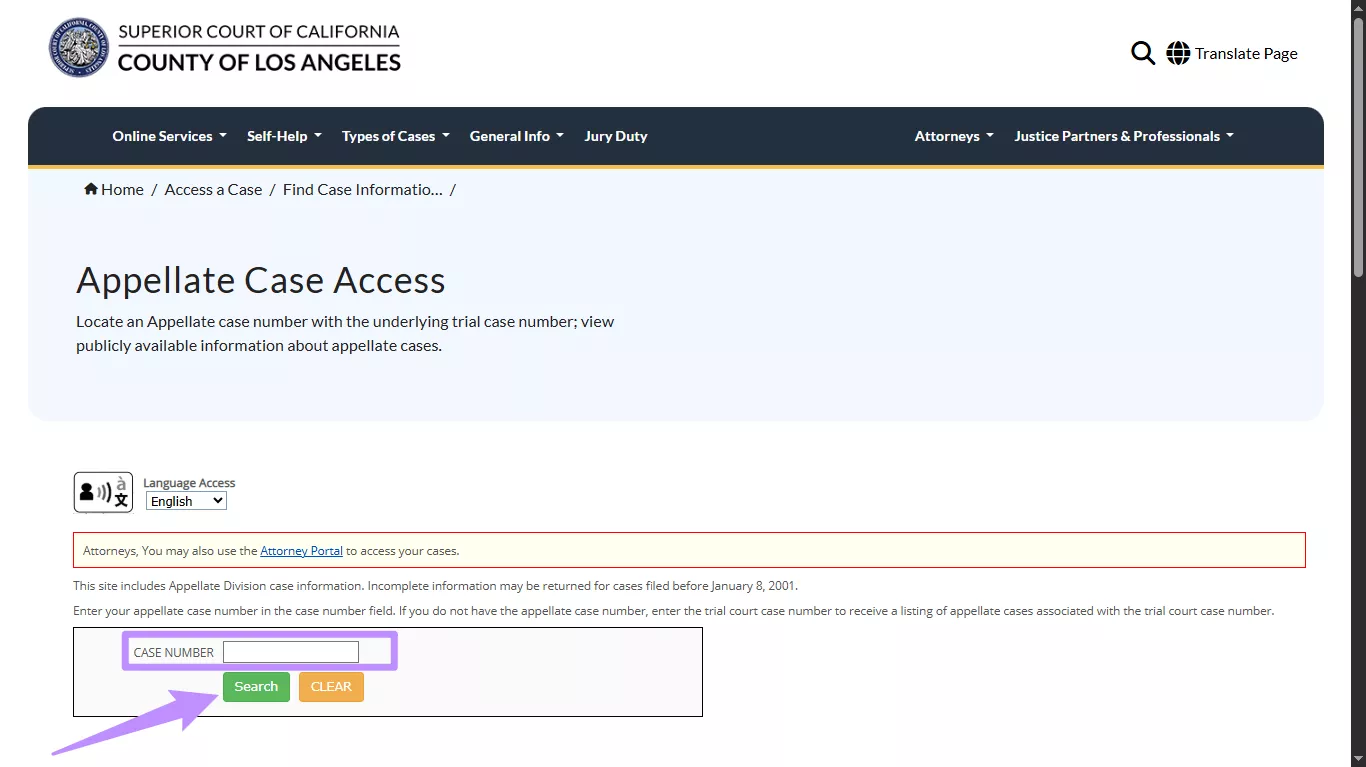Expand the Online Services menu
This screenshot has height=767, width=1366.
[x=169, y=136]
